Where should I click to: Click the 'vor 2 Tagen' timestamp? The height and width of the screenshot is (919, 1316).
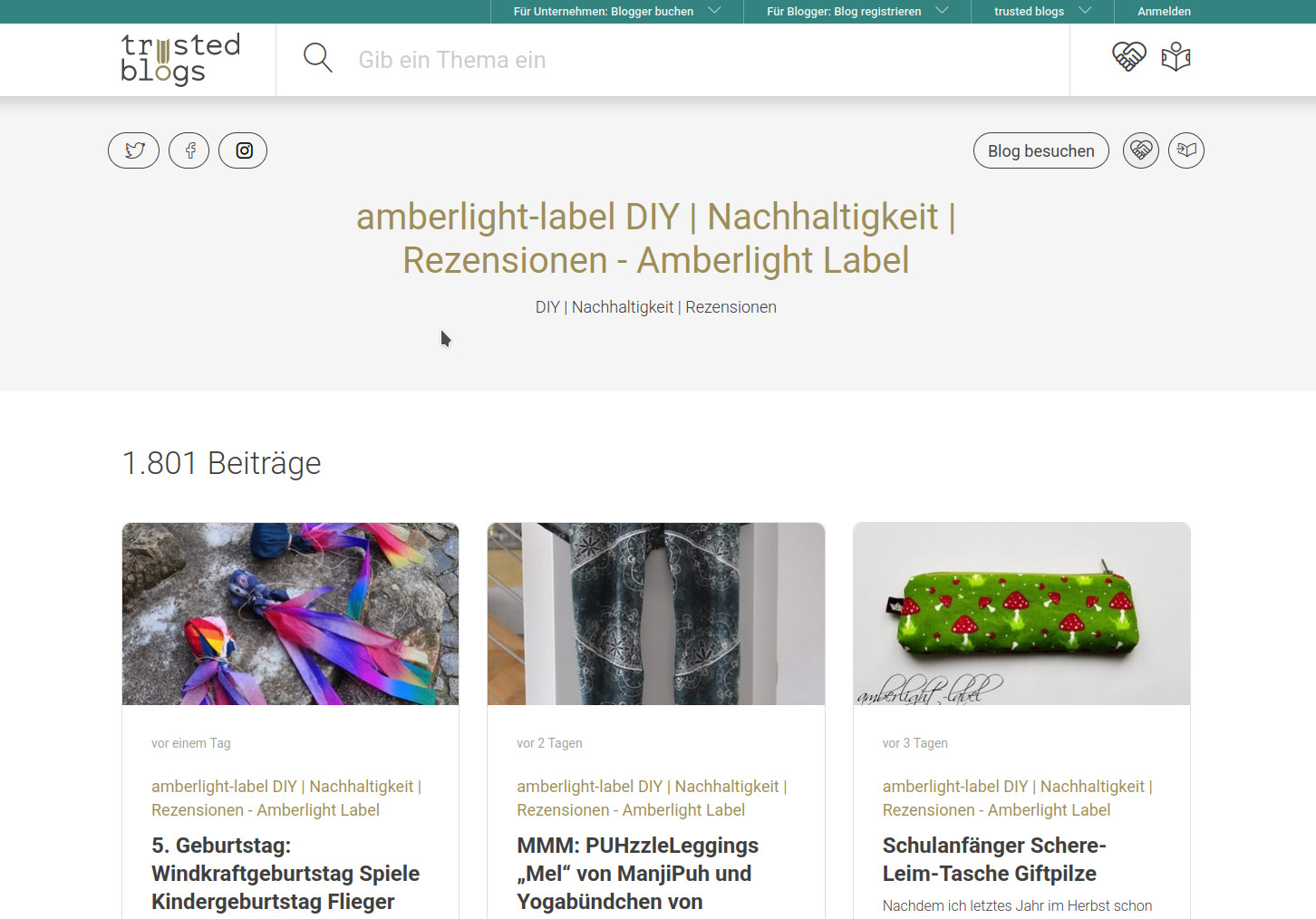coord(549,743)
